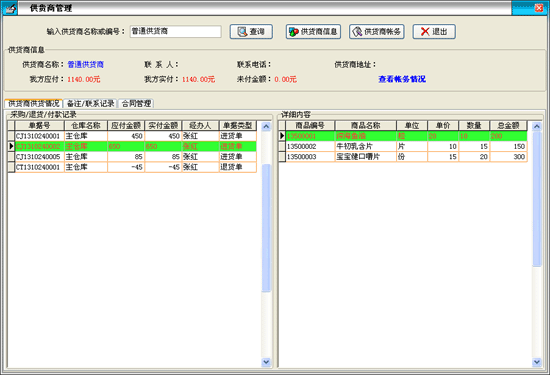Switch to 合同管理 tab
This screenshot has width=550, height=375.
point(136,103)
